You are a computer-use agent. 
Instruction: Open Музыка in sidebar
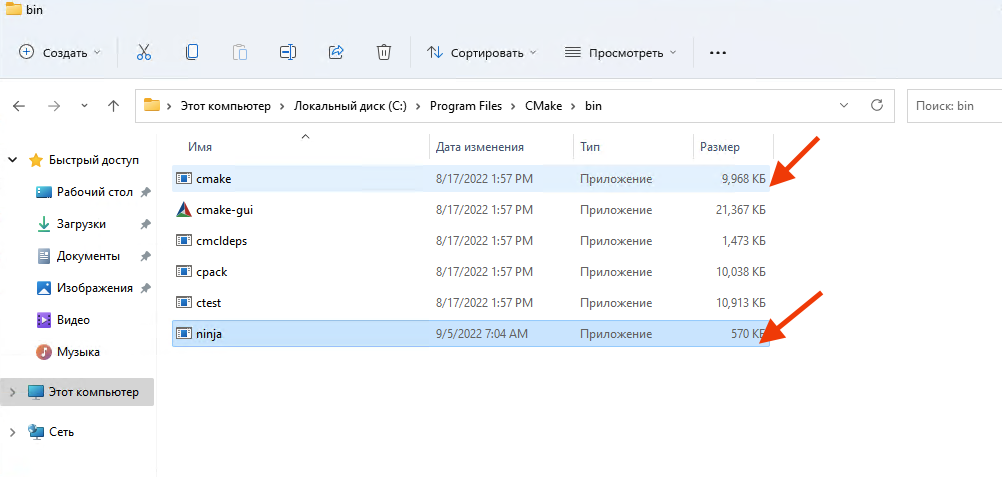(78, 352)
